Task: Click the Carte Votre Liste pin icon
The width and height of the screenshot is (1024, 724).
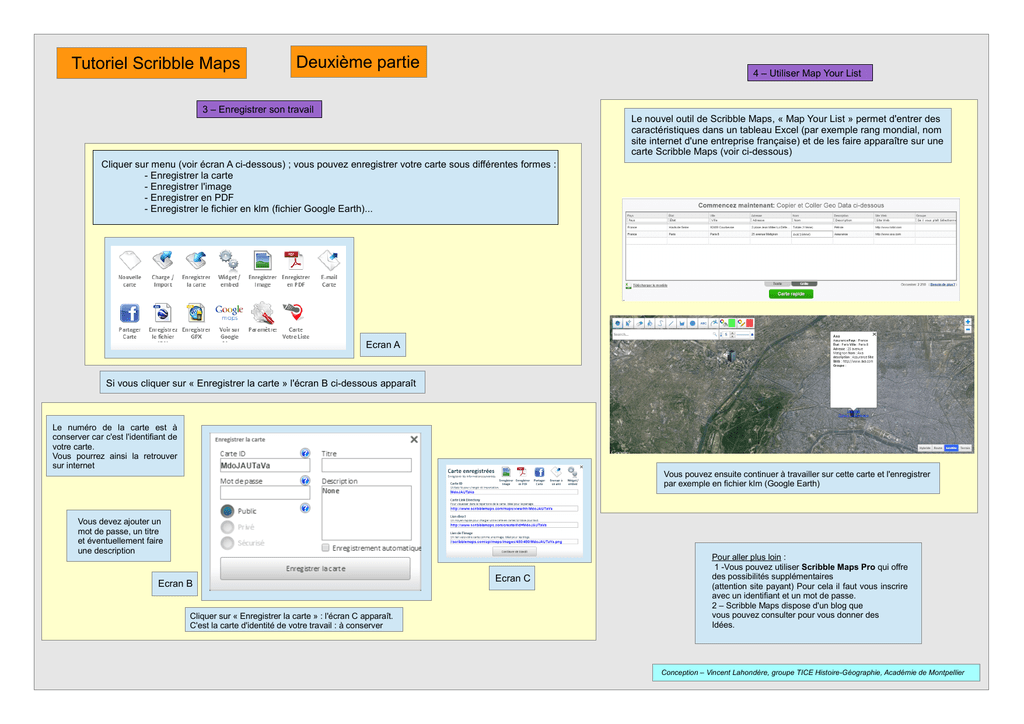Action: 295,313
